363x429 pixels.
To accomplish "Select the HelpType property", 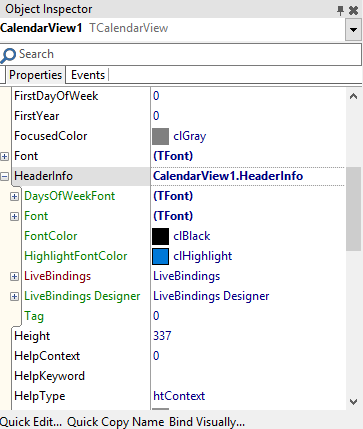I will click(40, 396).
